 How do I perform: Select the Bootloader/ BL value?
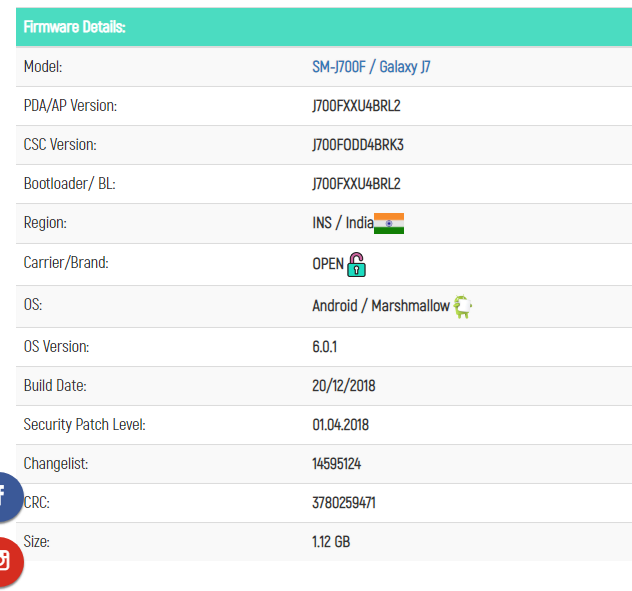(x=356, y=184)
